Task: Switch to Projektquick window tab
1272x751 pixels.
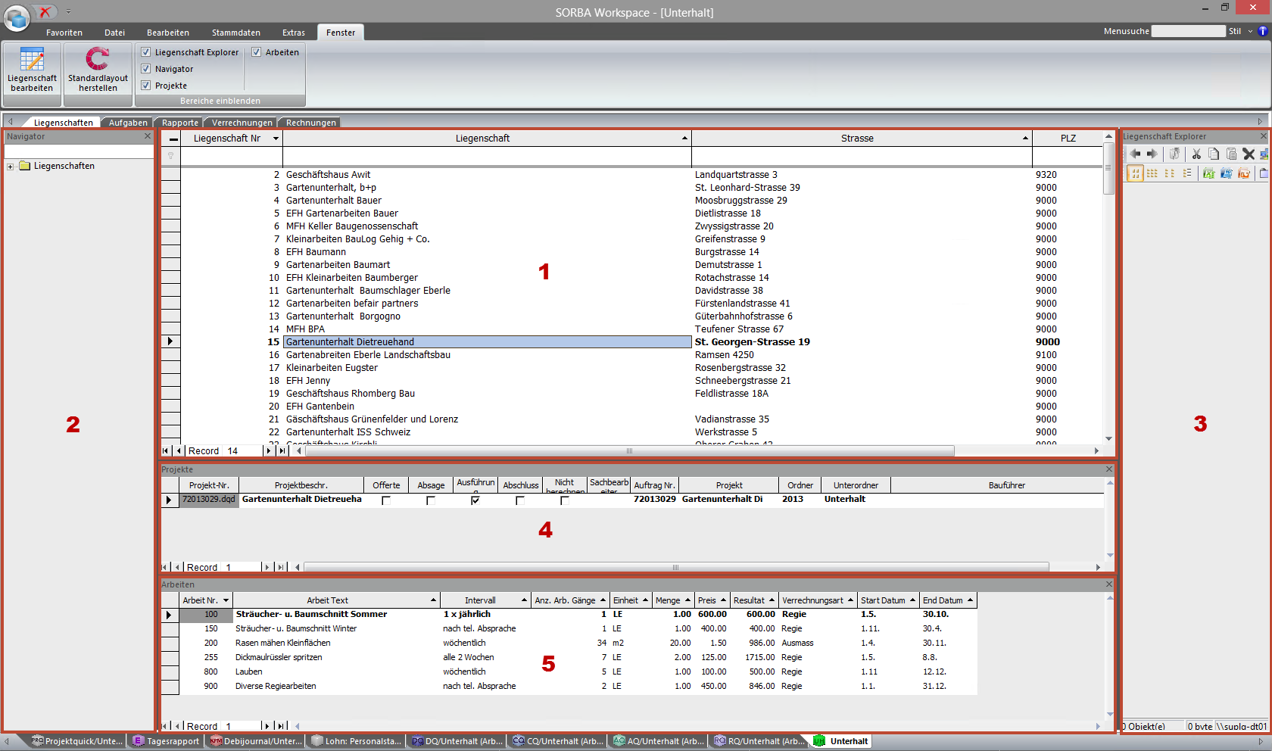Action: click(x=77, y=741)
